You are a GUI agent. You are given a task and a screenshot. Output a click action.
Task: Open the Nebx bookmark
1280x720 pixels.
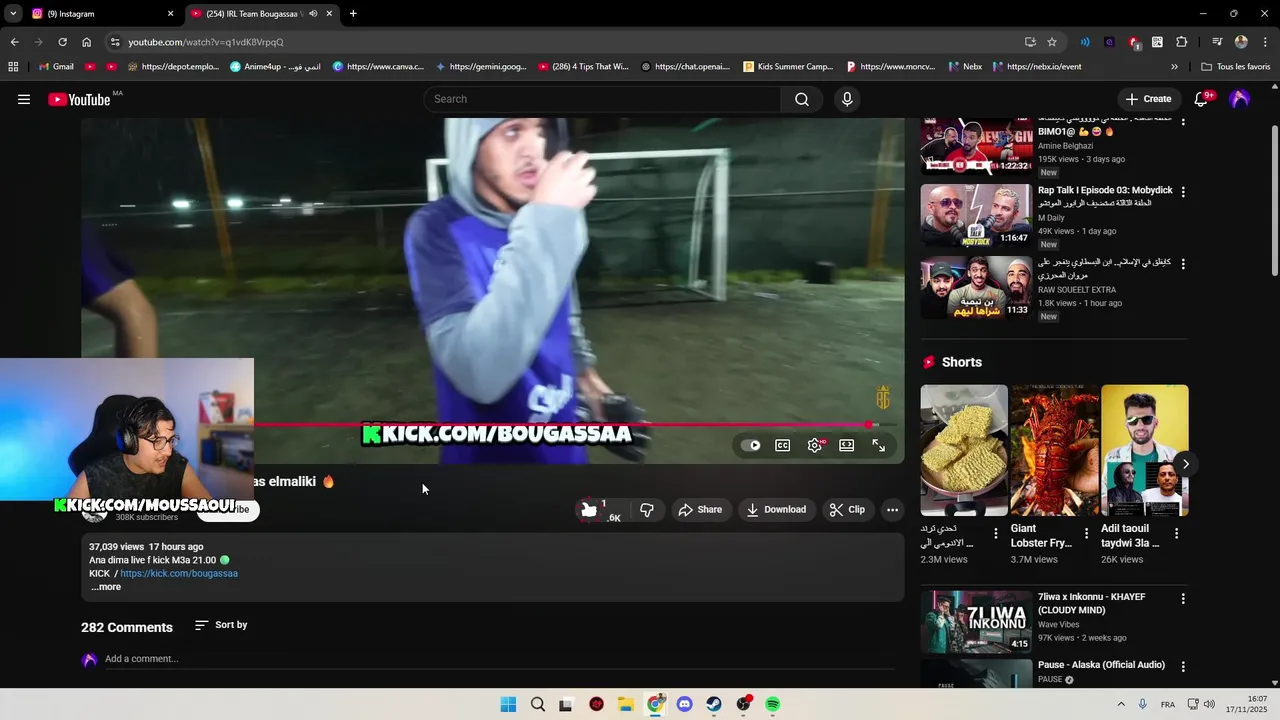click(x=965, y=67)
